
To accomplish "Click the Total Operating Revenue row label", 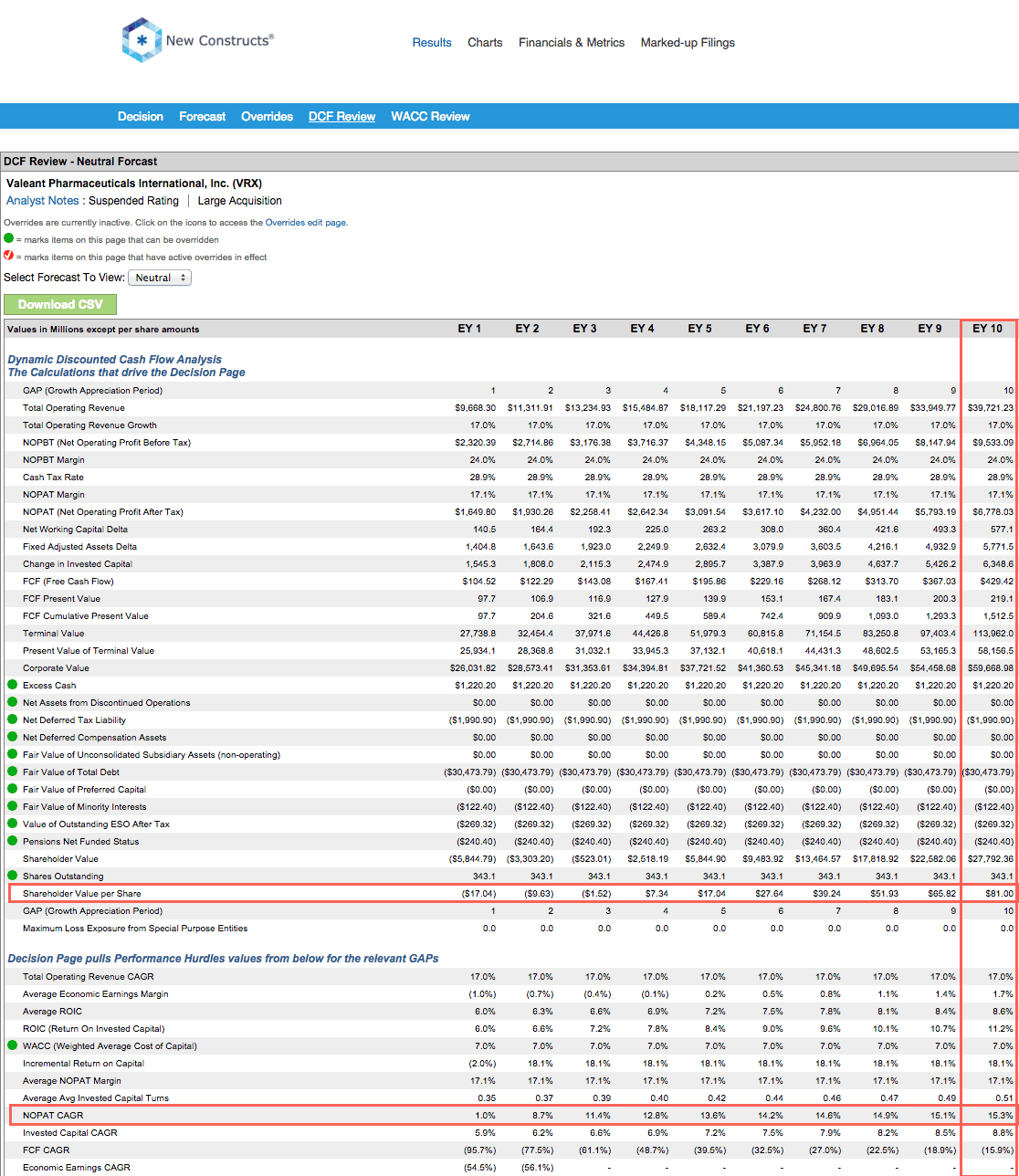I will pos(74,407).
